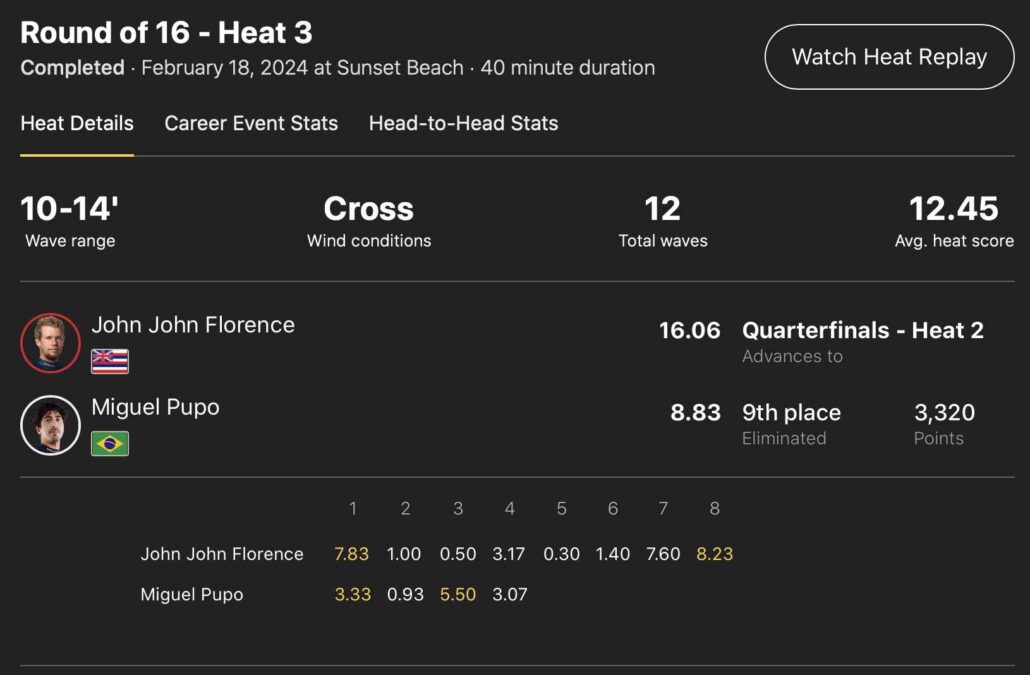
Task: Click the 9th place result text
Action: coord(791,413)
